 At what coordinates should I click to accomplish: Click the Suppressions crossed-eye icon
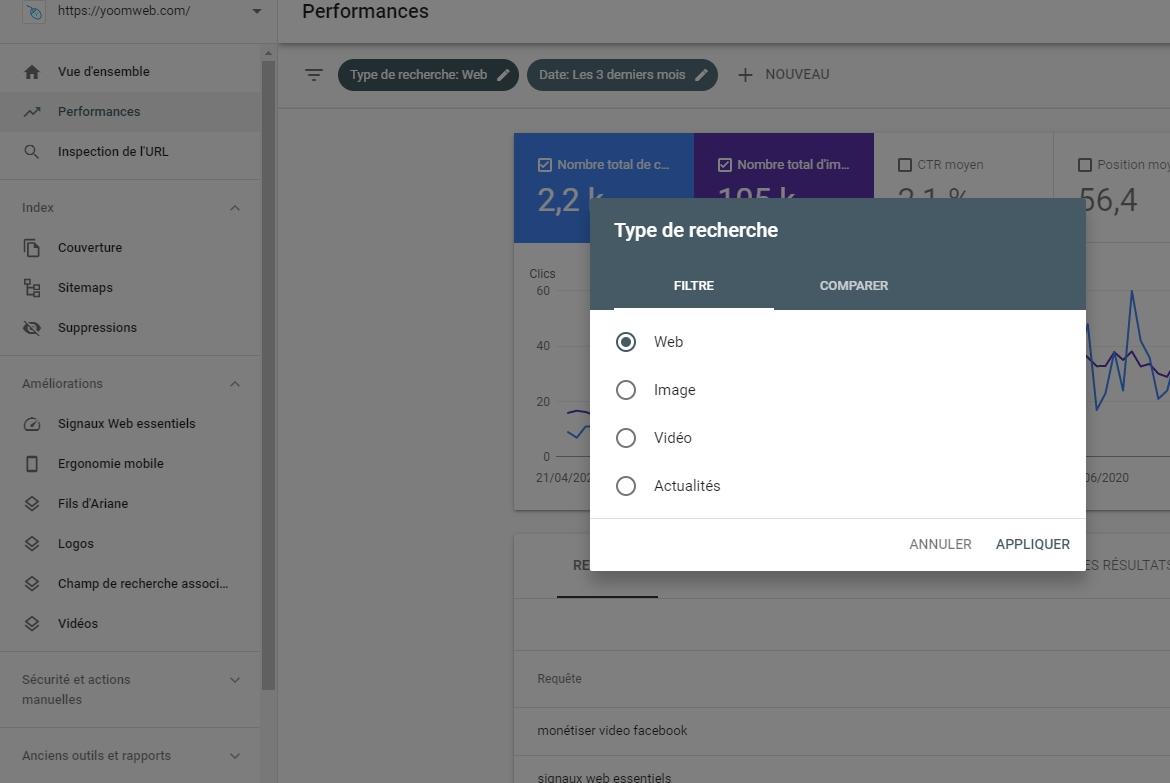(32, 328)
